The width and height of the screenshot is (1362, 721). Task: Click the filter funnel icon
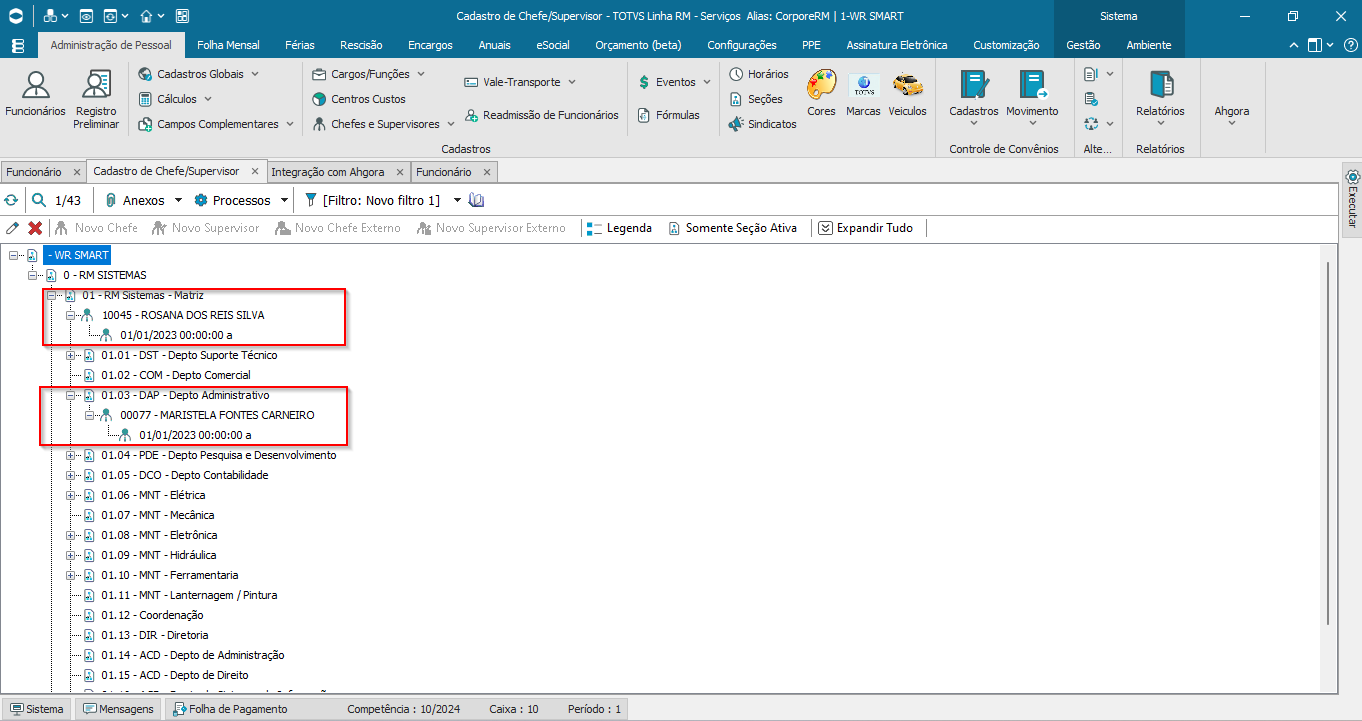pyautogui.click(x=310, y=200)
